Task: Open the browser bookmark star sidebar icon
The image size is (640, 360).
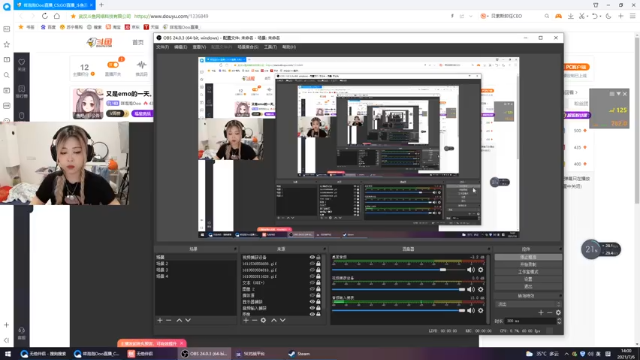Action: click(7, 44)
